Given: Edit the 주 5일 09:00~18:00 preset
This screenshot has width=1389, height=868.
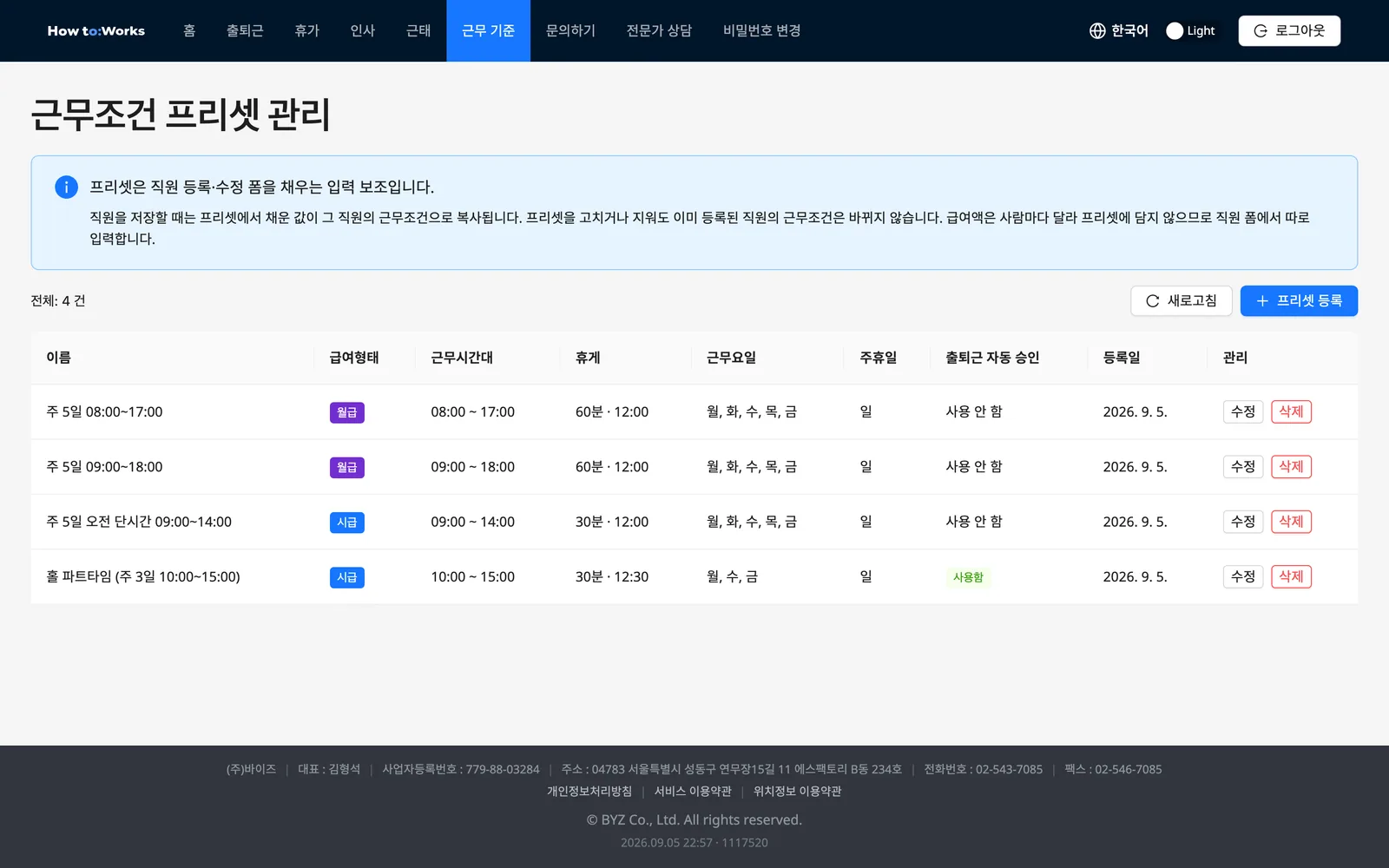Looking at the screenshot, I should (x=1243, y=467).
